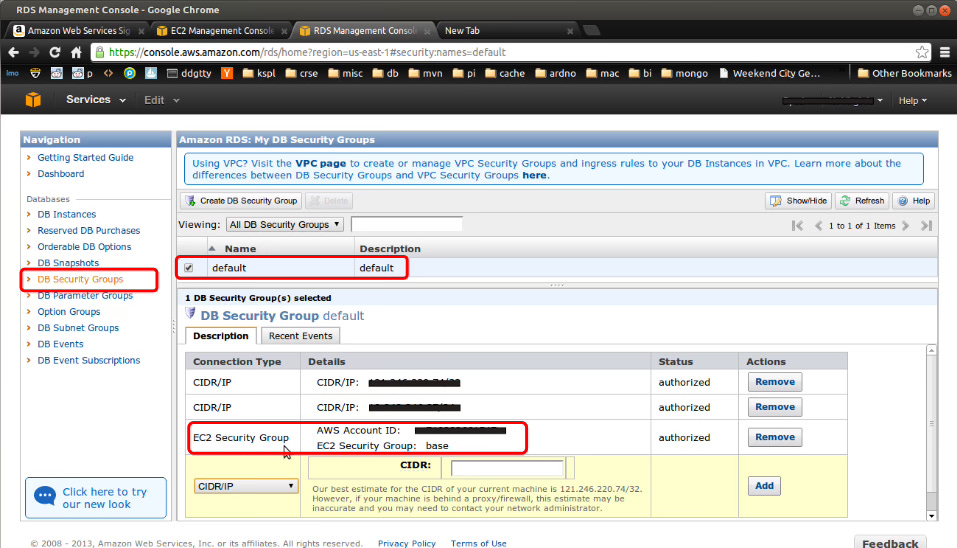Click the site security lock icon
Screen dimensions: 957x548
(100, 52)
